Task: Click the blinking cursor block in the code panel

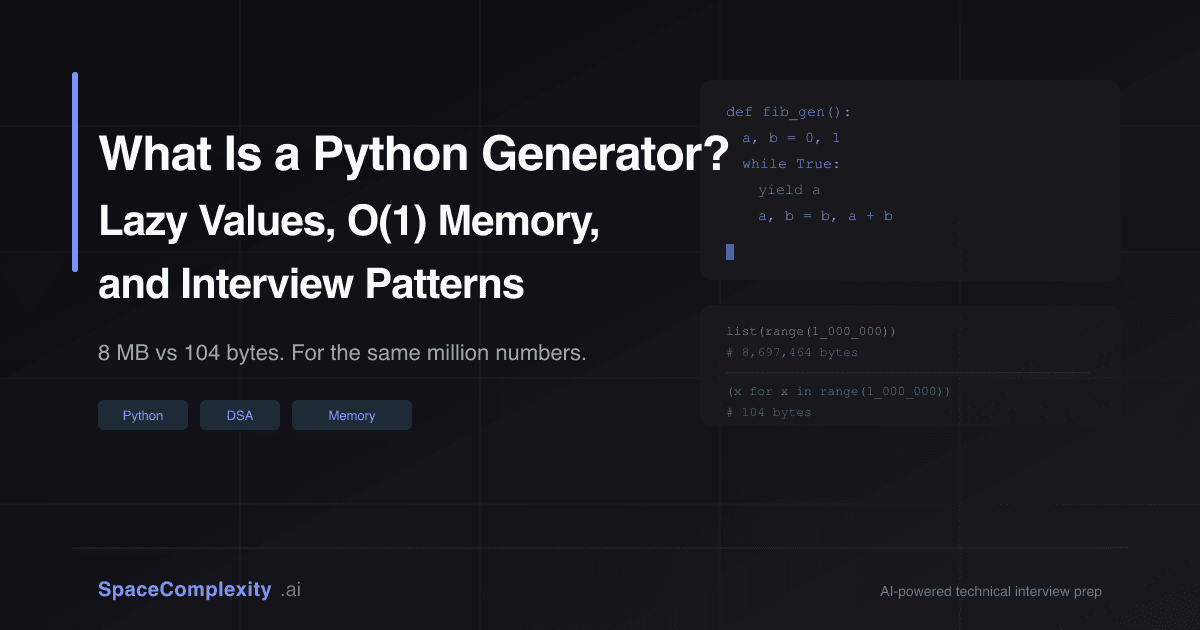Action: (x=730, y=252)
